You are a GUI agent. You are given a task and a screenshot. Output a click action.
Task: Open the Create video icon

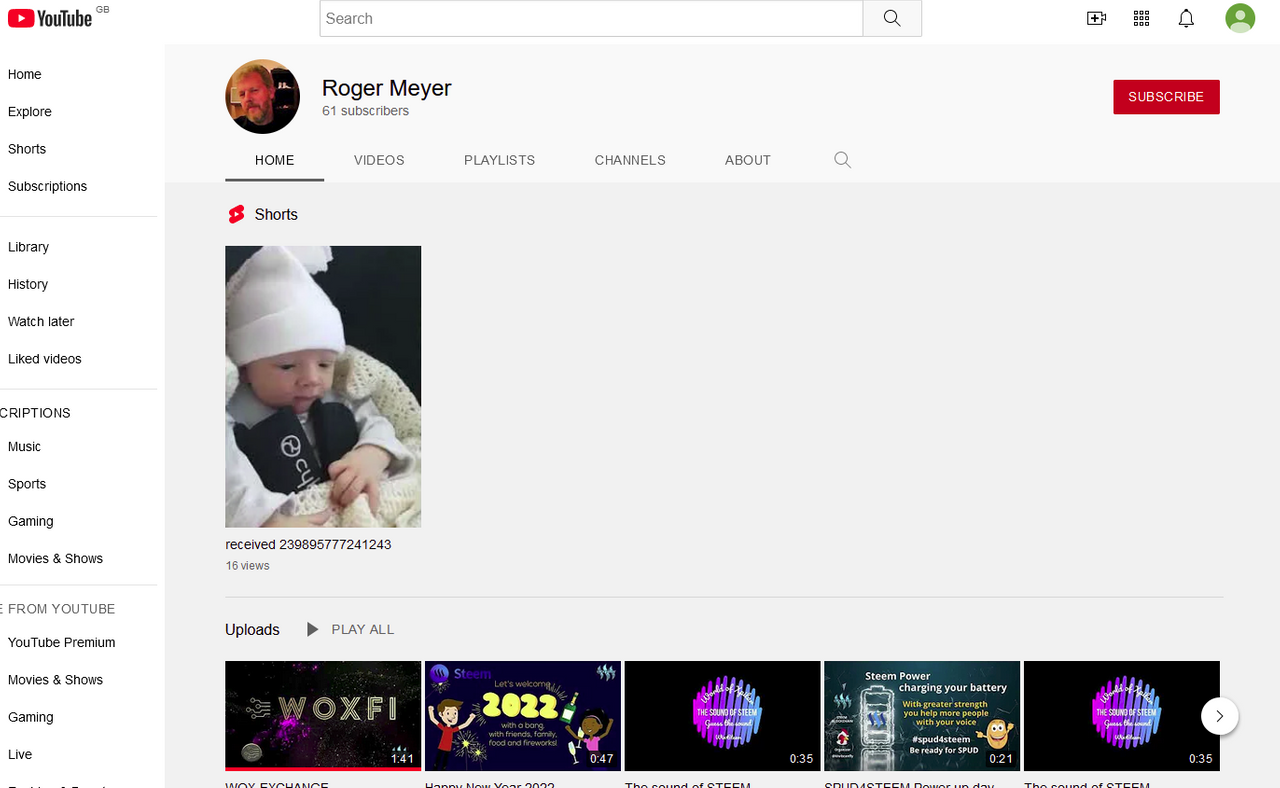tap(1096, 18)
